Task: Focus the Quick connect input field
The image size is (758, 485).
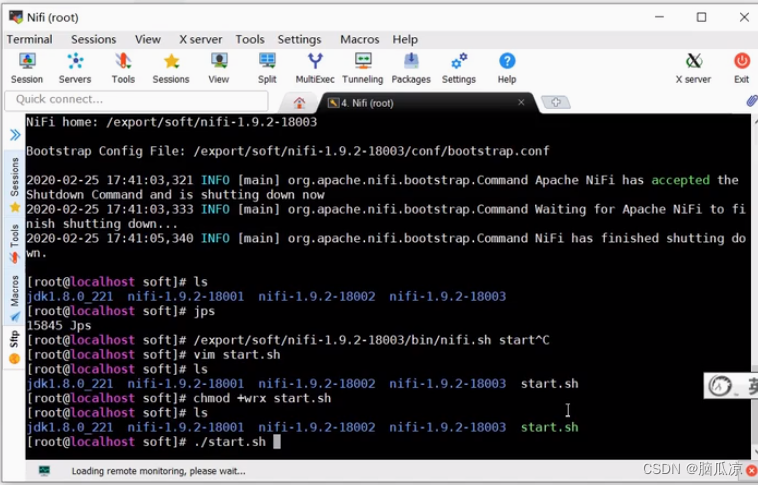Action: pyautogui.click(x=136, y=100)
